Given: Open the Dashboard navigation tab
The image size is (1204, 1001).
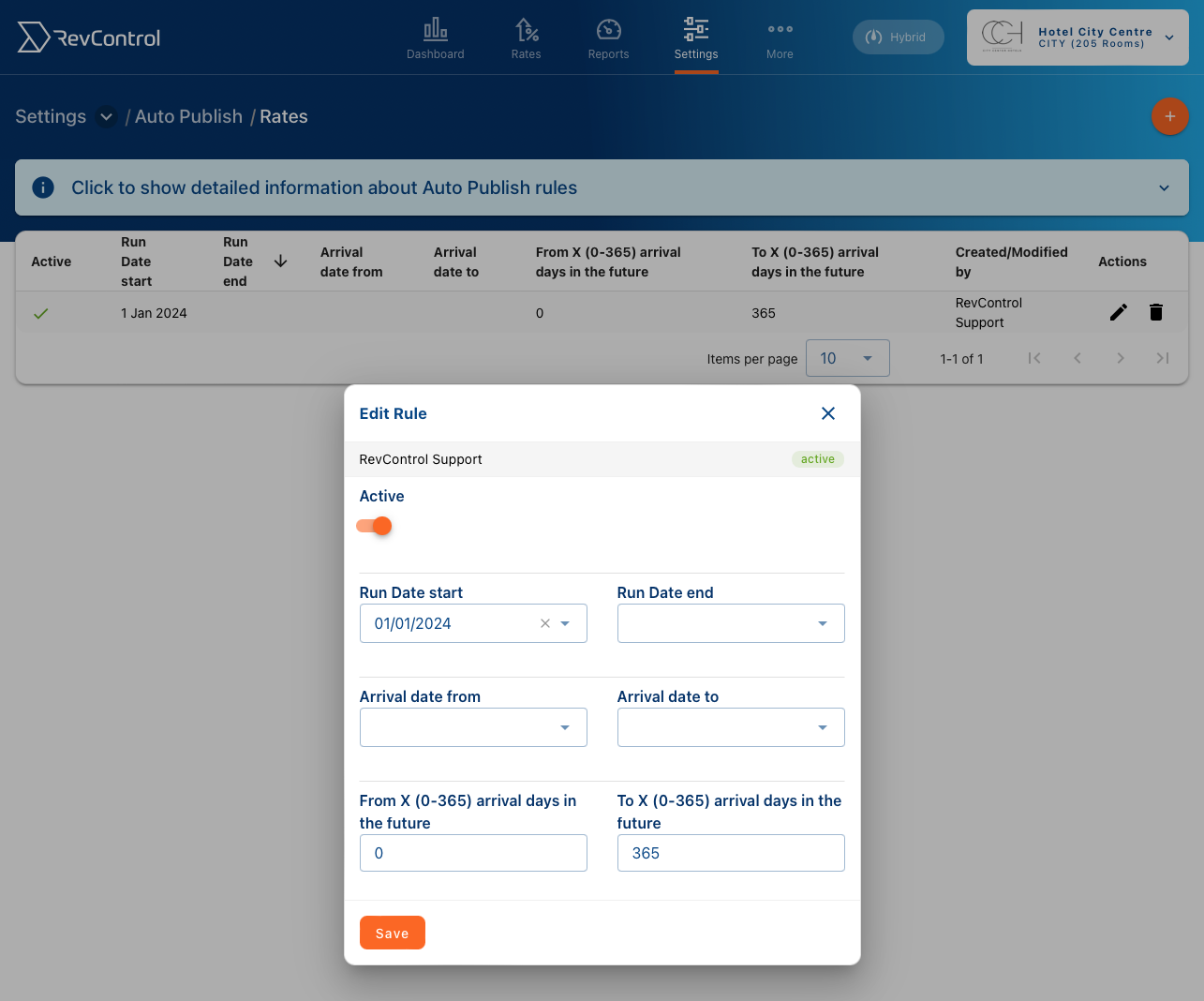Looking at the screenshot, I should [435, 38].
